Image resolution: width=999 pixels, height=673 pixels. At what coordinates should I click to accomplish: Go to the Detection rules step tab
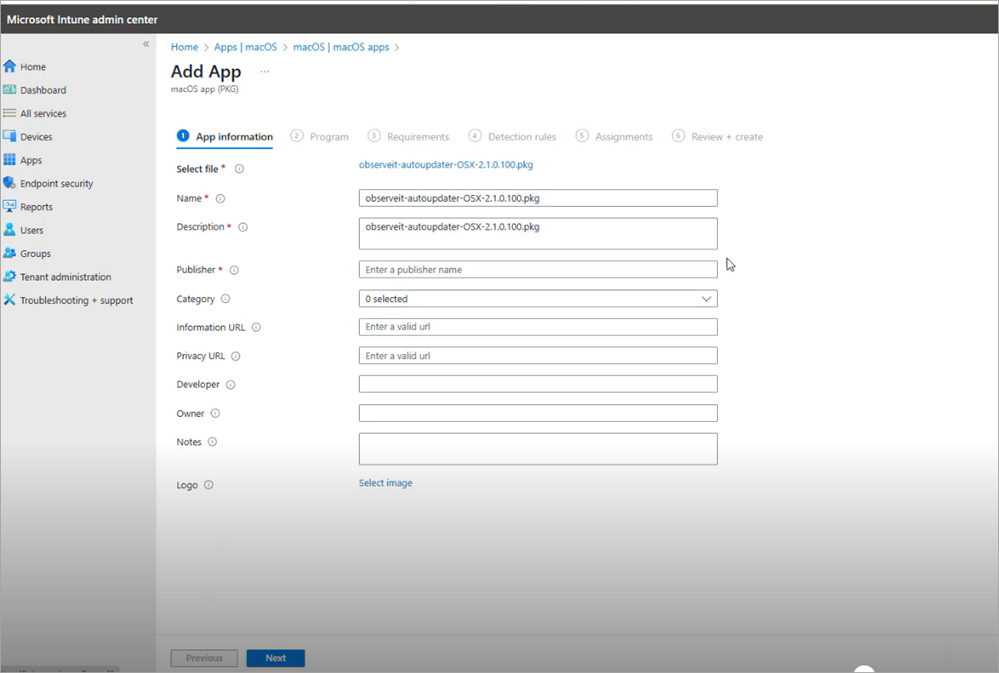click(x=512, y=136)
